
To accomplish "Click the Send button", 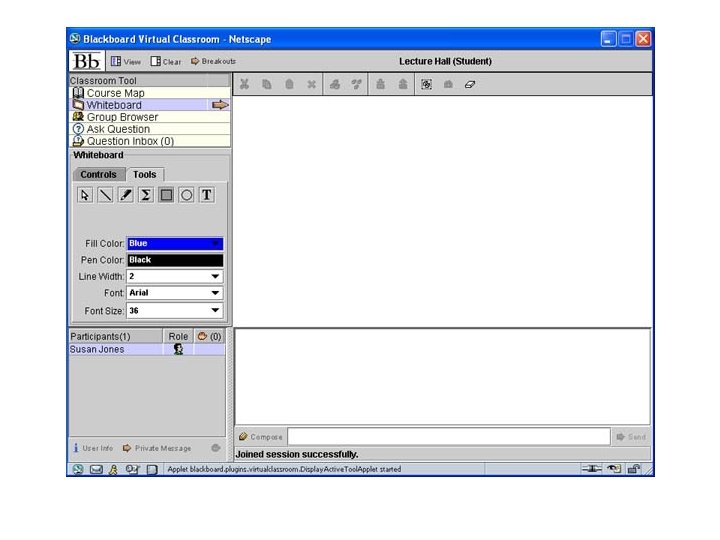I will pyautogui.click(x=631, y=437).
